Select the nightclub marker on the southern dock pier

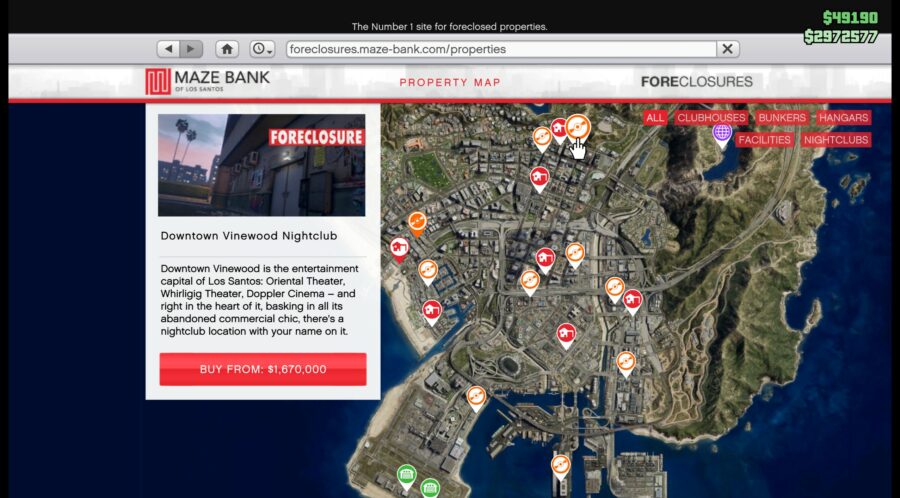[560, 465]
